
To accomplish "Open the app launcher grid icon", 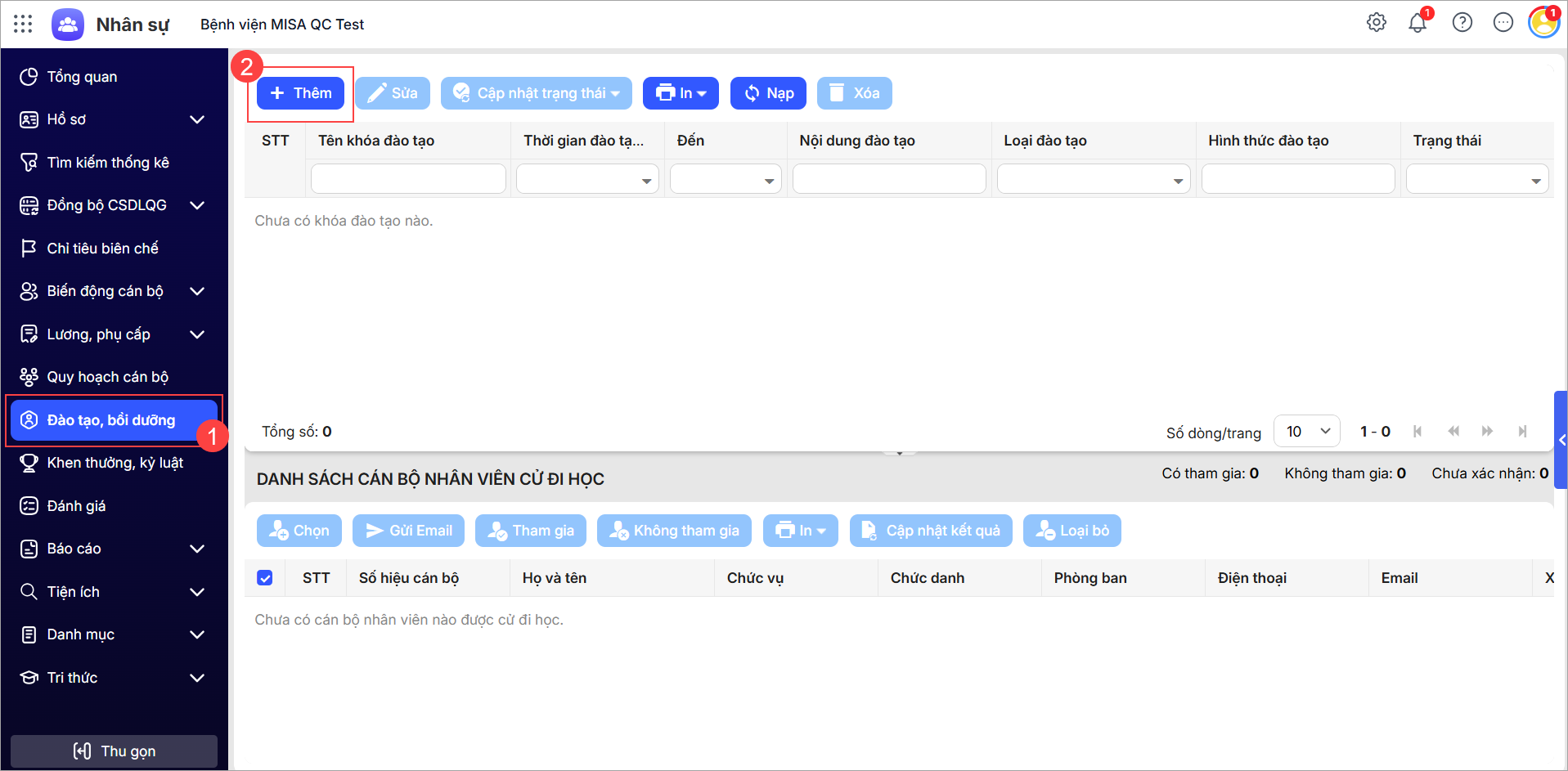I will pyautogui.click(x=23, y=24).
